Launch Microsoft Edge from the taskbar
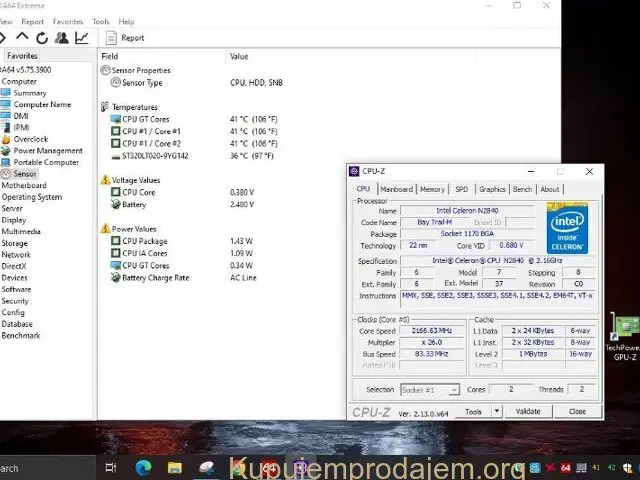Viewport: 640px width, 480px height. (142, 468)
